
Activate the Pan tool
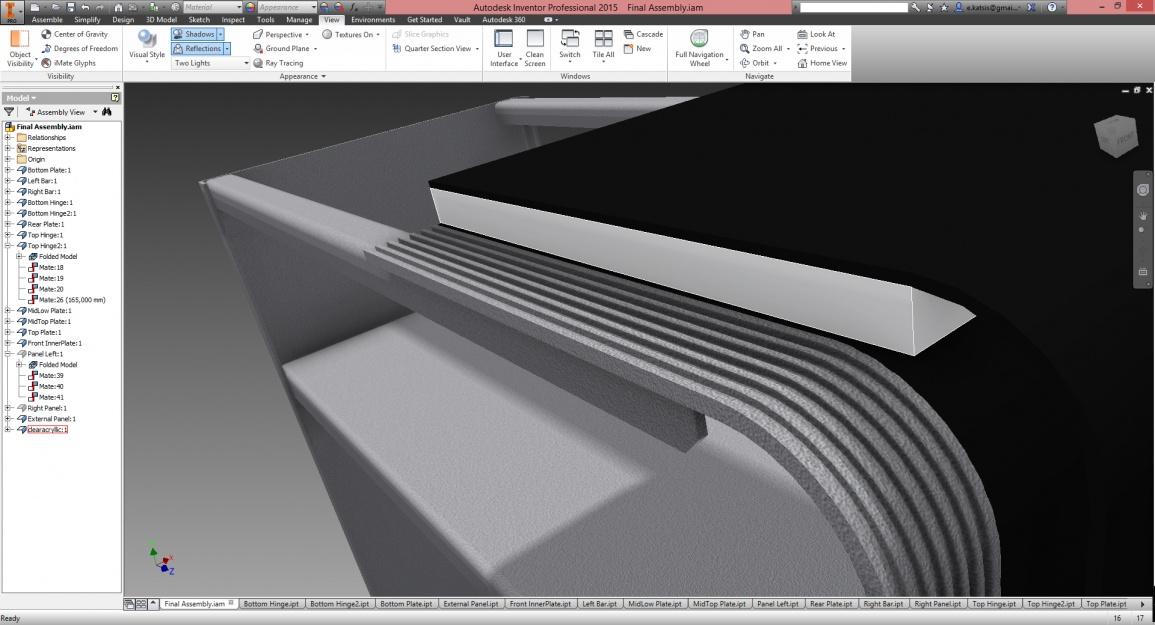752,34
